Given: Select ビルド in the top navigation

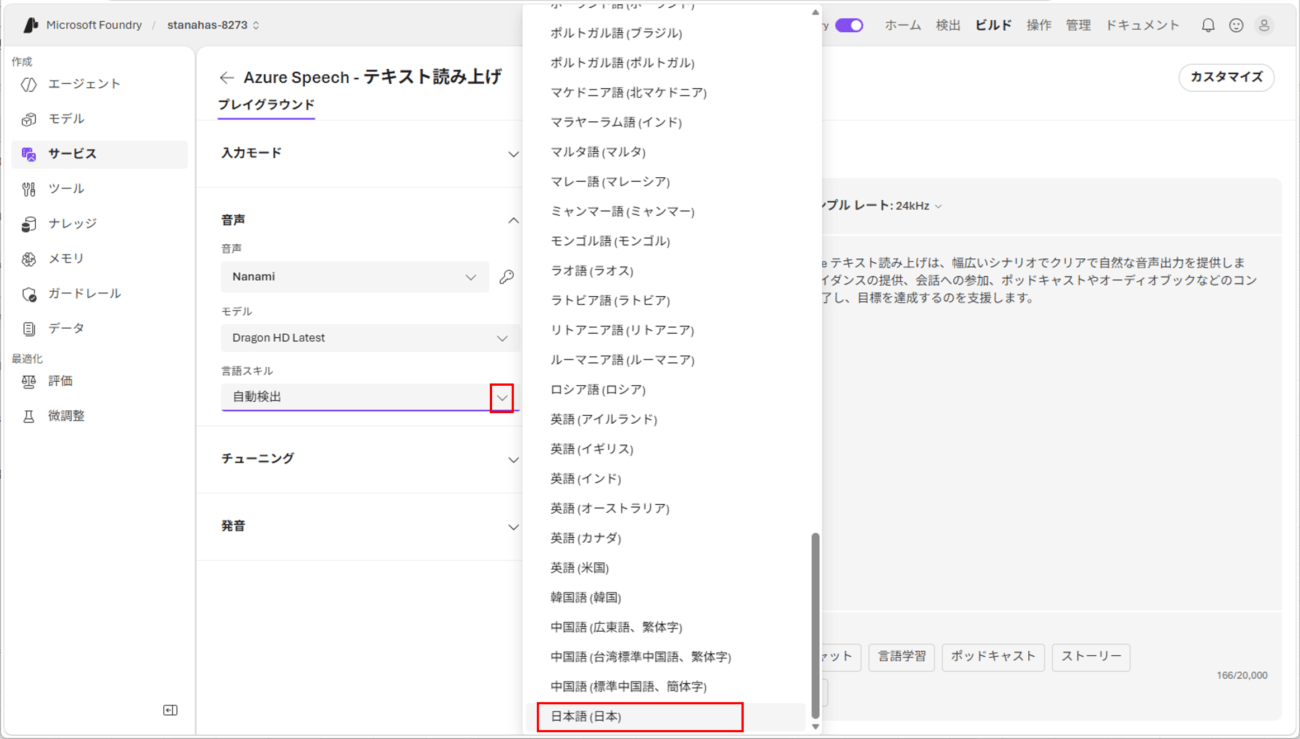Looking at the screenshot, I should pyautogui.click(x=994, y=25).
